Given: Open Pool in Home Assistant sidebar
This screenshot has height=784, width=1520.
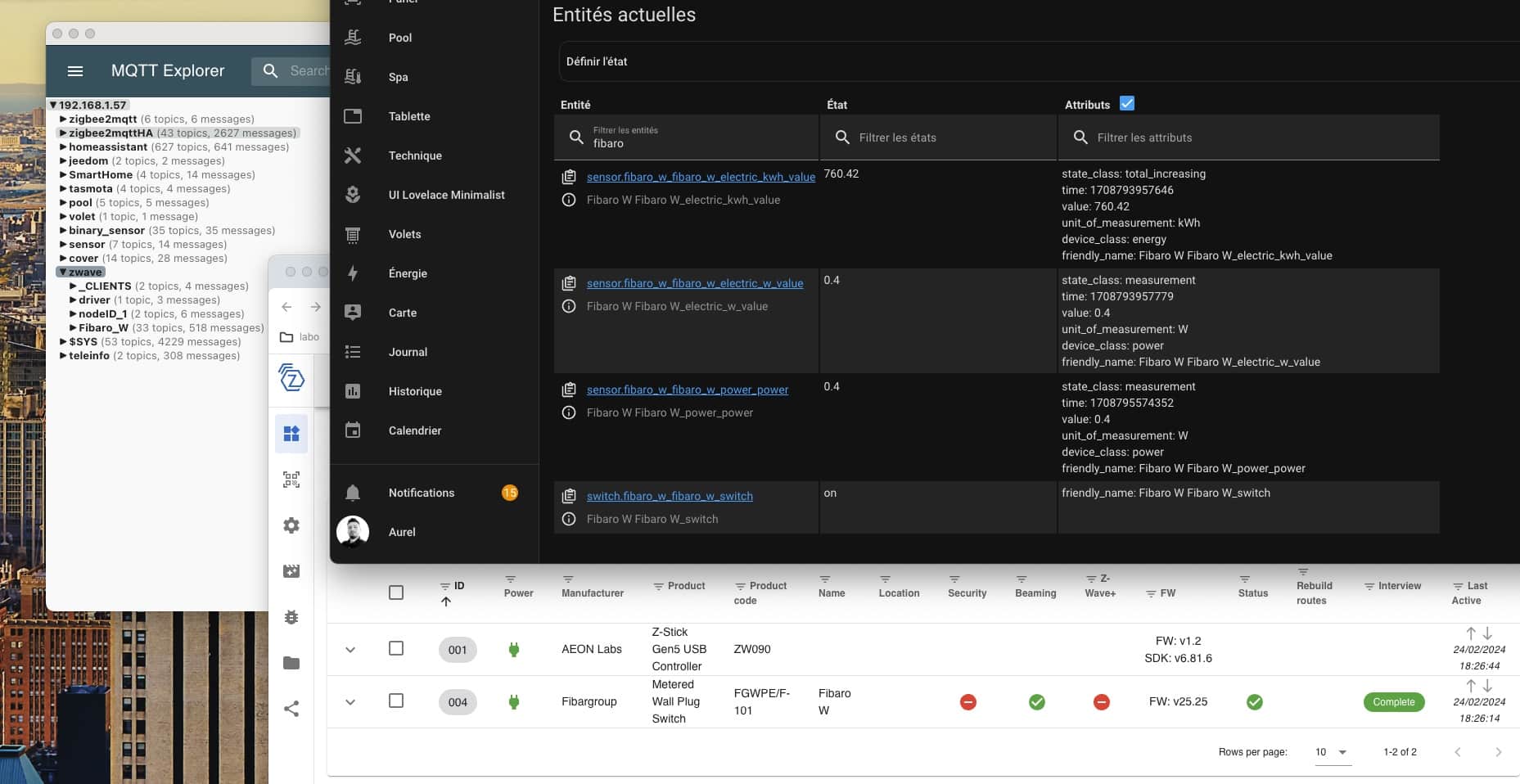Looking at the screenshot, I should click(400, 38).
